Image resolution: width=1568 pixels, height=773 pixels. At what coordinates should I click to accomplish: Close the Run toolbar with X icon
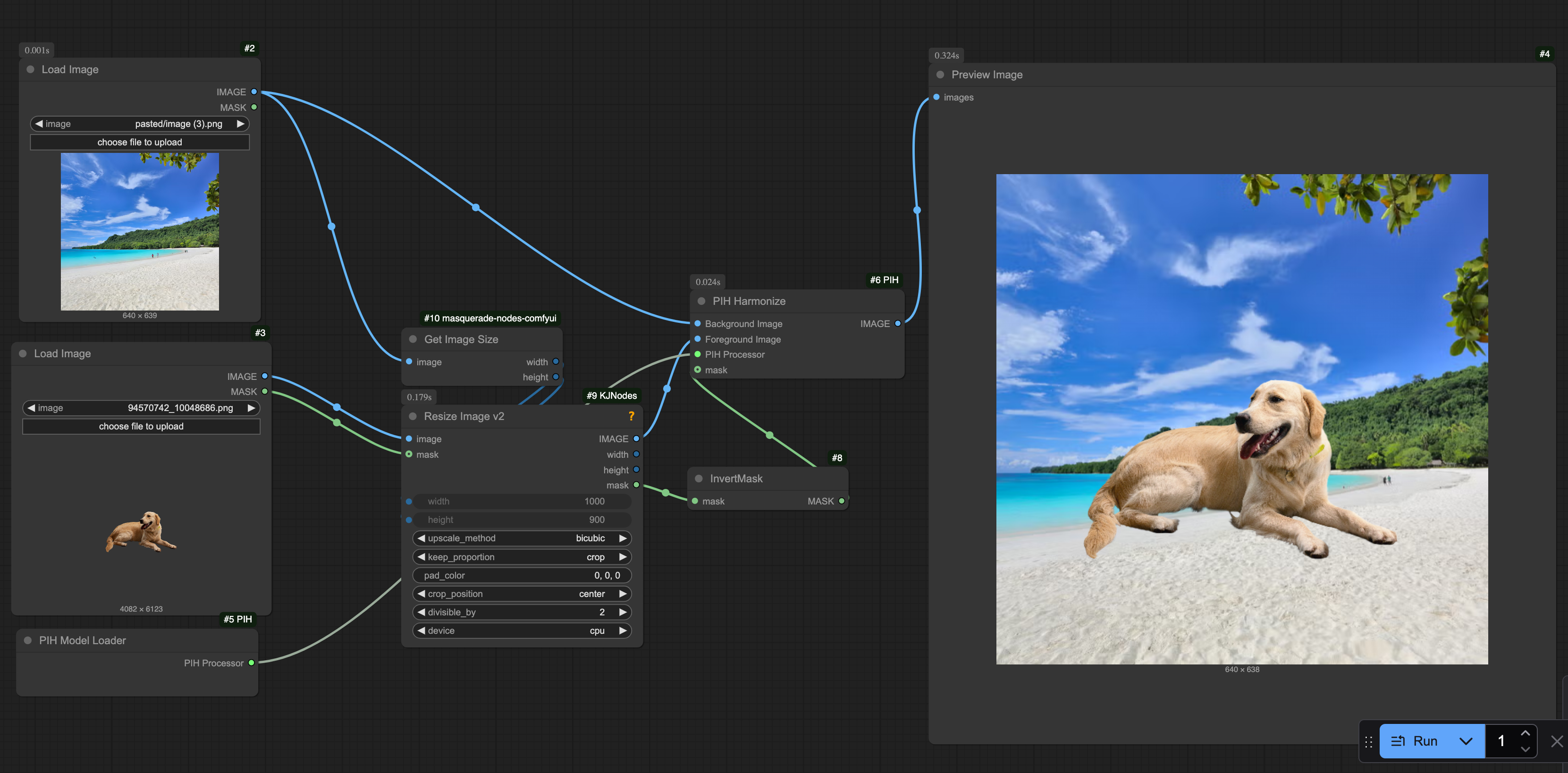coord(1556,741)
